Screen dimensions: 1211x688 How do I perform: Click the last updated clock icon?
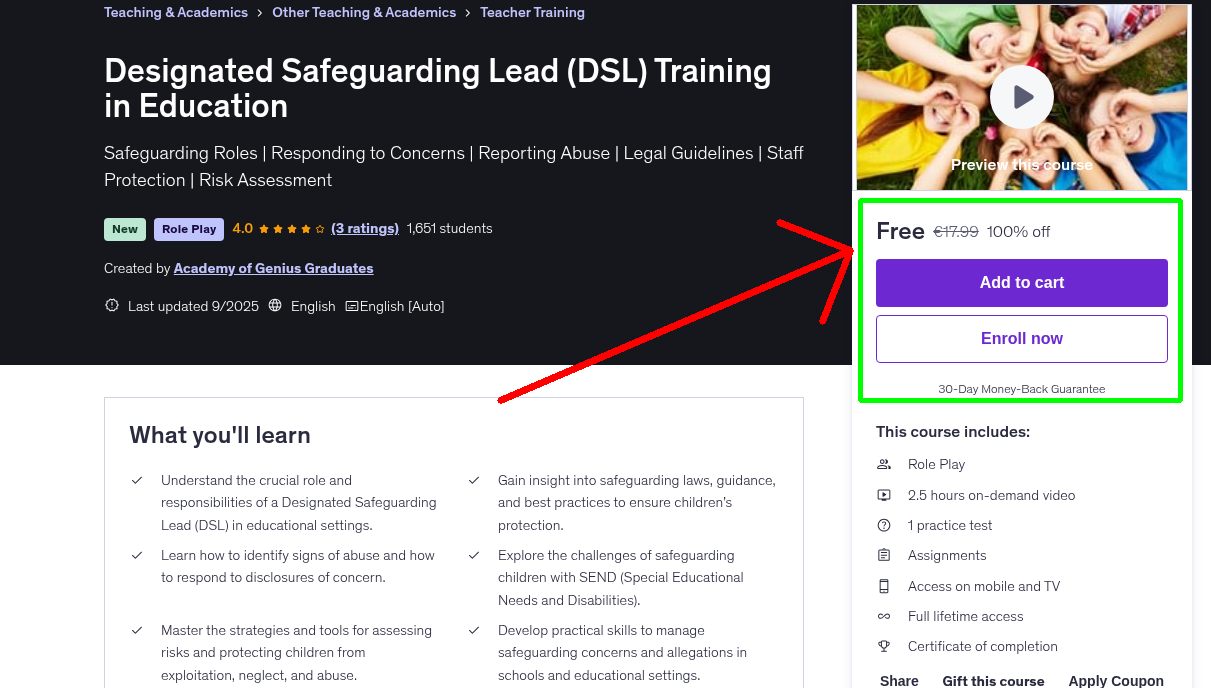click(x=111, y=305)
